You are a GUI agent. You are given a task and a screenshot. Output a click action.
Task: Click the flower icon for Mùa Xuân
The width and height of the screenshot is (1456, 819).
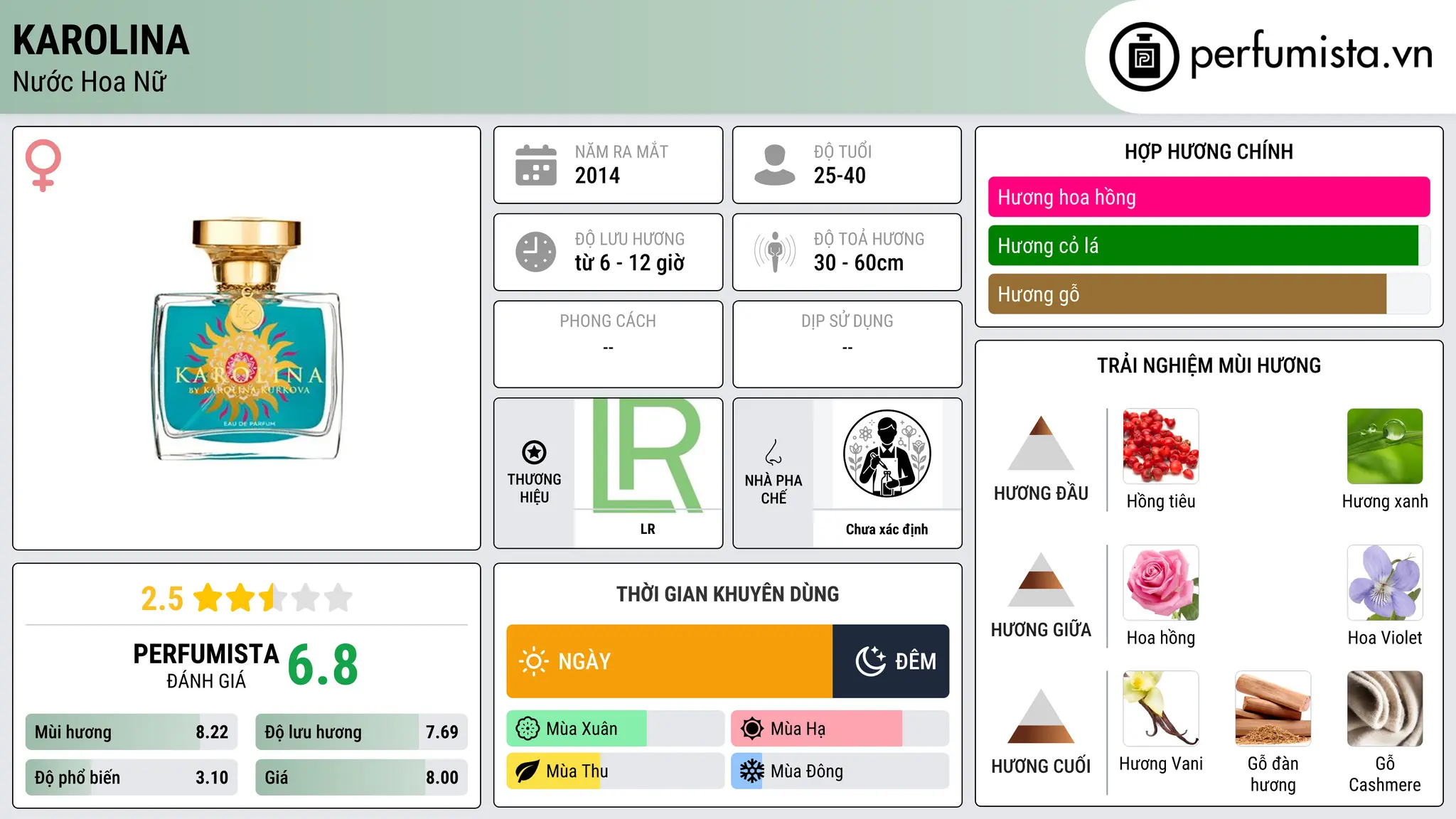528,729
